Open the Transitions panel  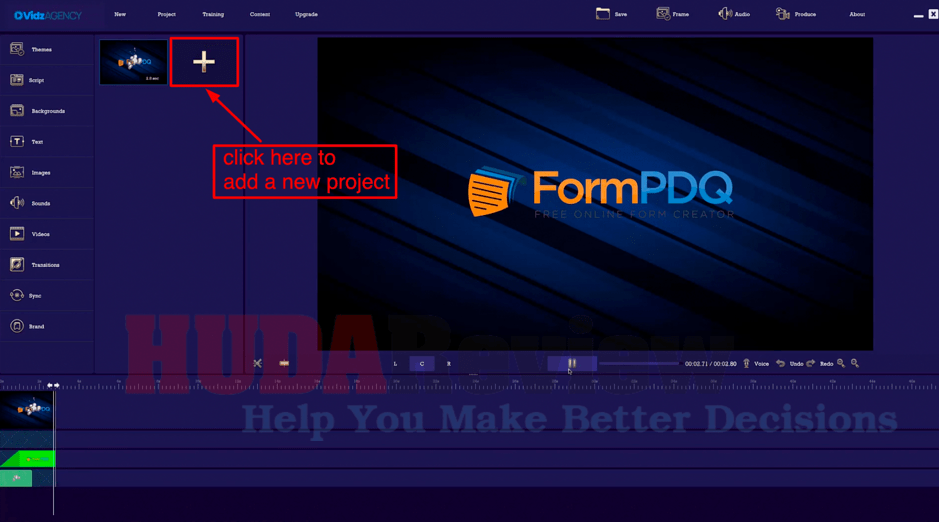(x=47, y=265)
